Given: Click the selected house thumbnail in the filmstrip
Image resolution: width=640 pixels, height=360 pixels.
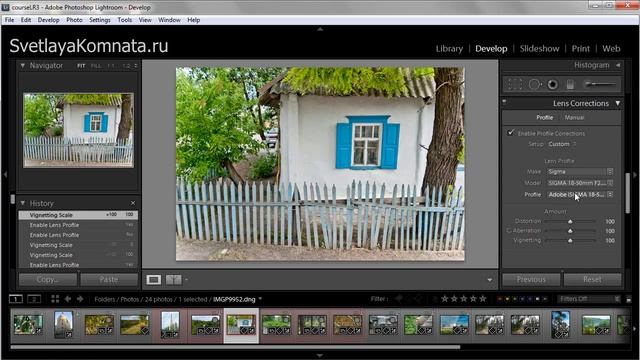Looking at the screenshot, I should (241, 325).
